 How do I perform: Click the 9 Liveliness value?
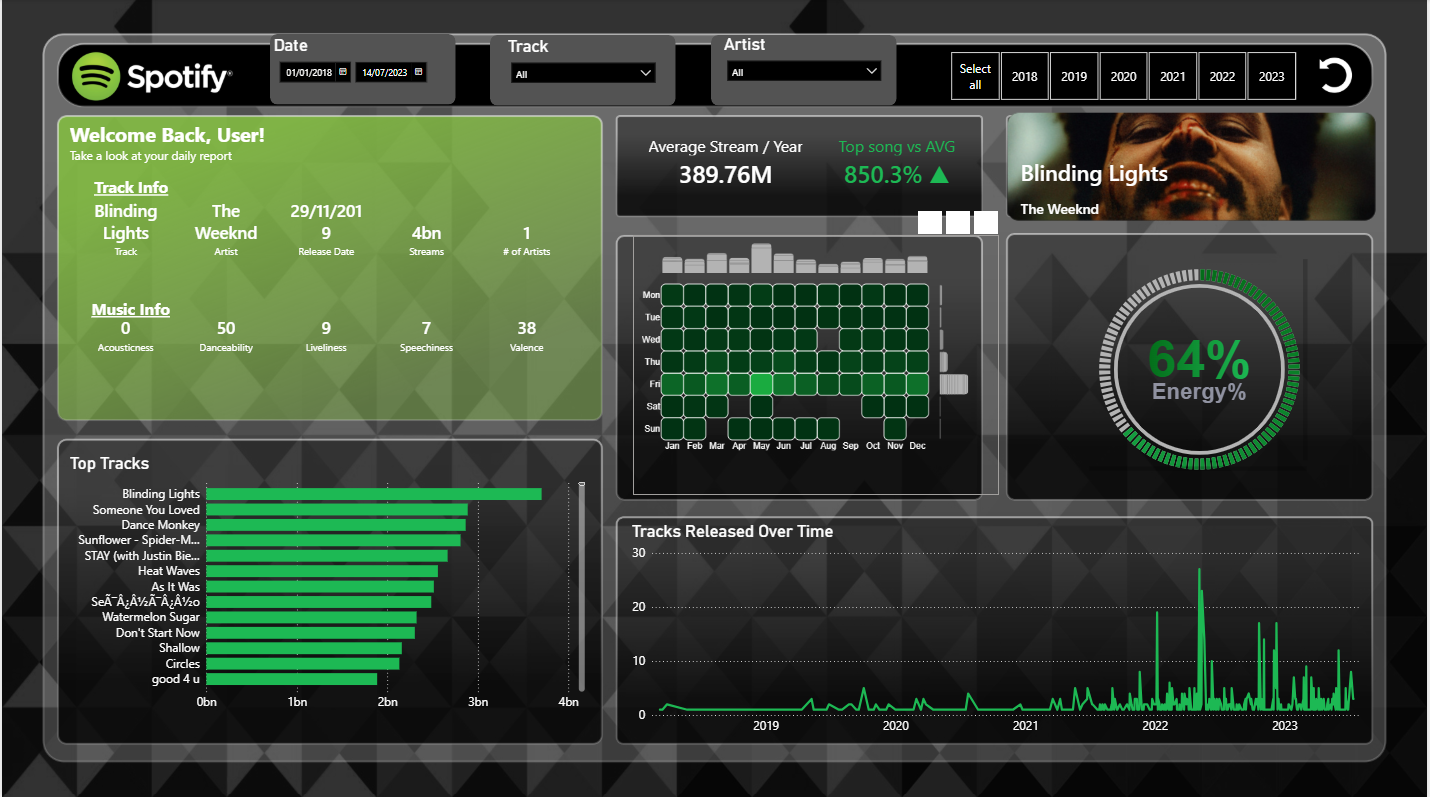326,328
